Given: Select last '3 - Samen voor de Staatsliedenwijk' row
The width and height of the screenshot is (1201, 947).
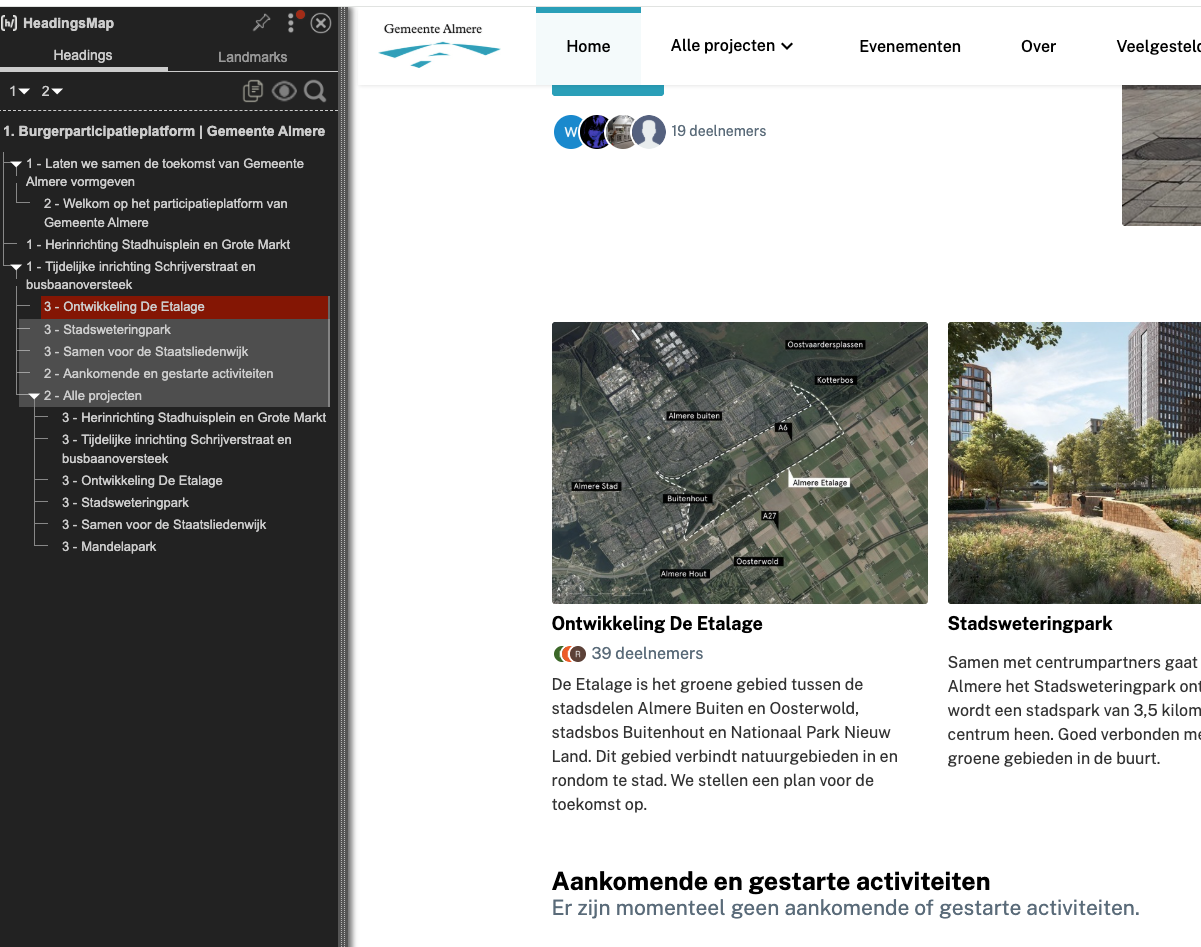Looking at the screenshot, I should (x=164, y=524).
